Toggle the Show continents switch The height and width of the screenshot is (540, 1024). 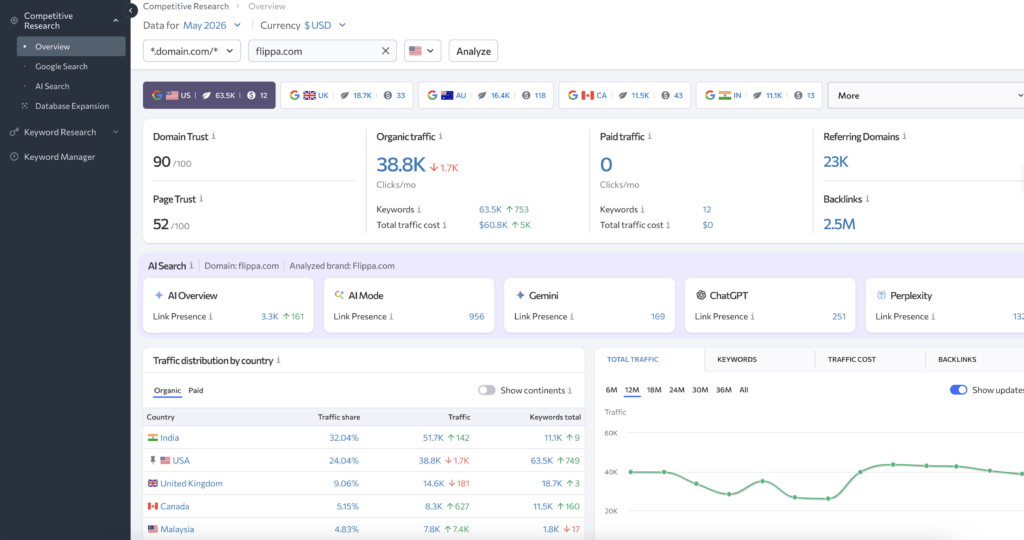click(x=487, y=390)
